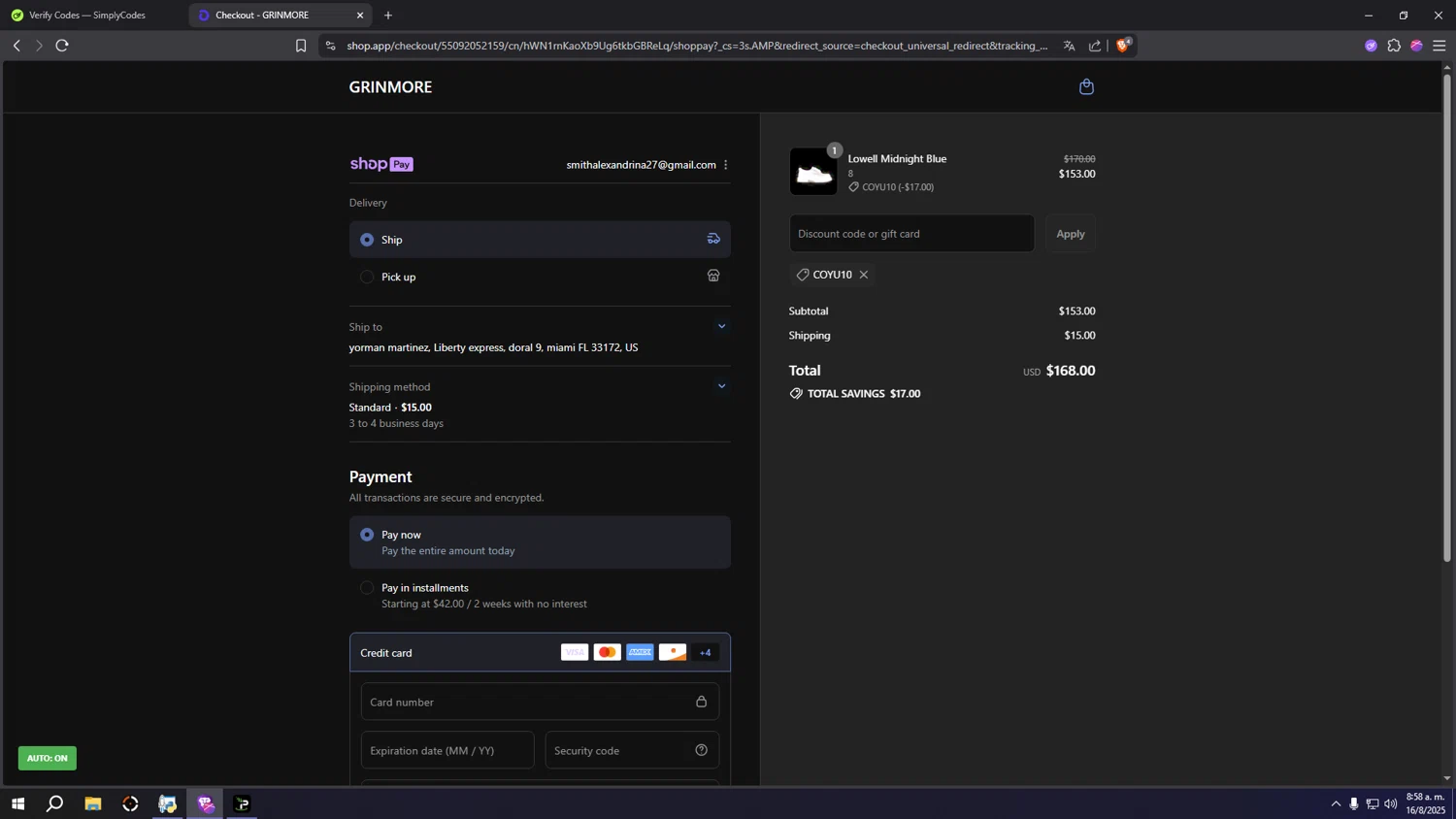Remove the COYU10 discount code
1456x819 pixels.
click(864, 275)
